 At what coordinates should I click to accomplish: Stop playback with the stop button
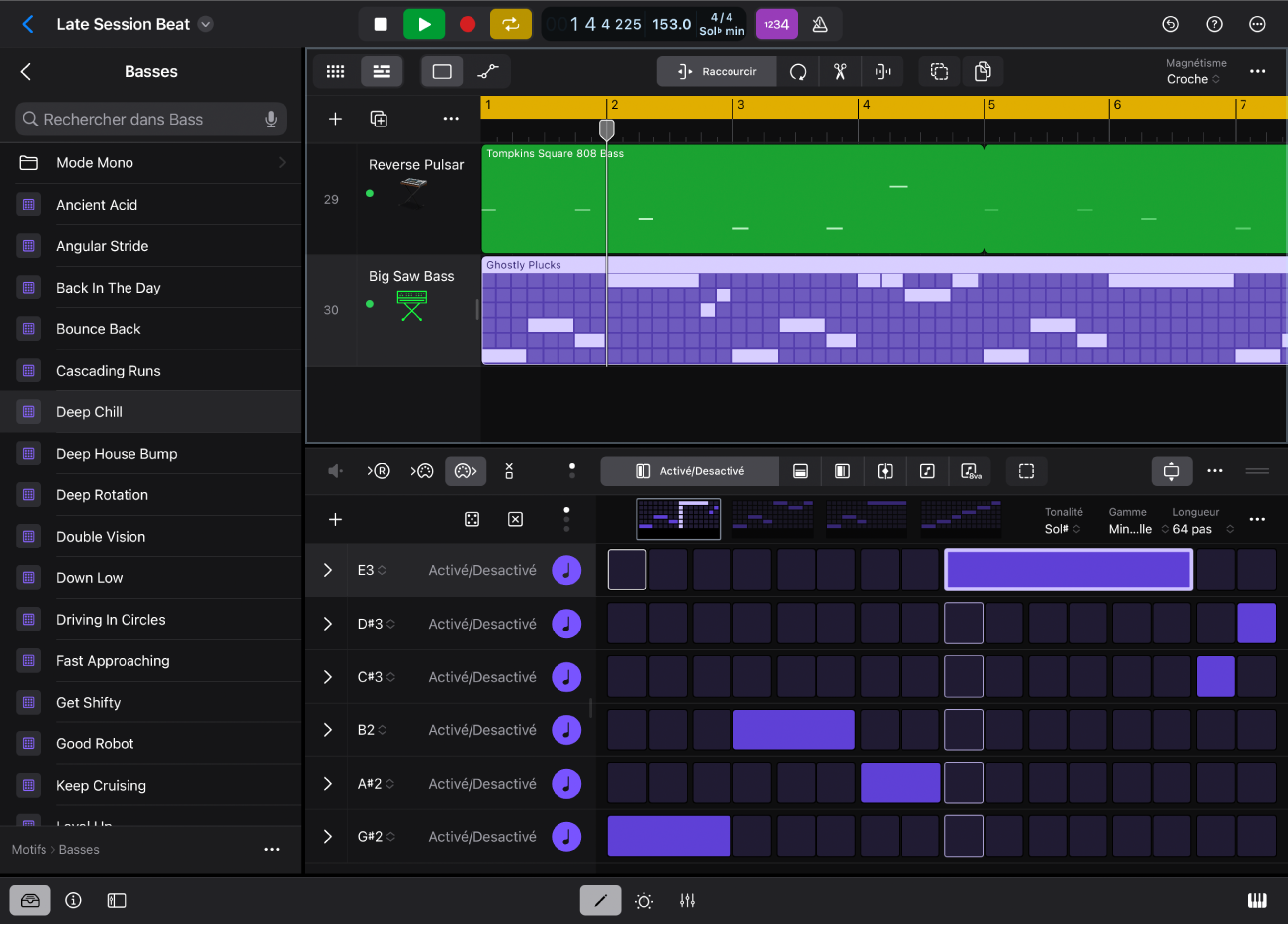[381, 24]
